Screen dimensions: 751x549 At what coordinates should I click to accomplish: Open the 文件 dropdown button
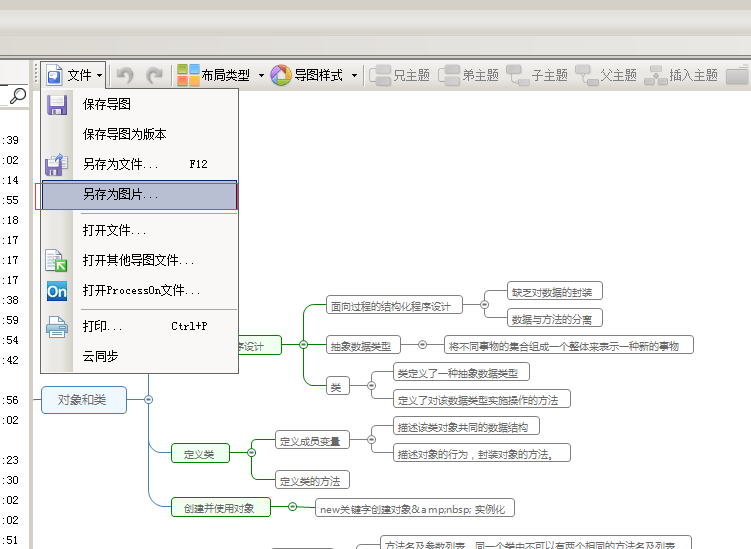click(x=75, y=75)
